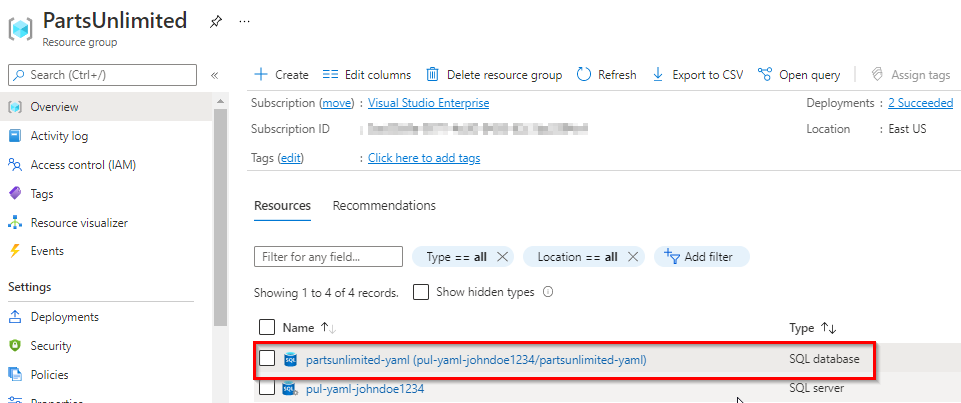The image size is (961, 403).
Task: Collapse the sidebar with double chevron
Action: click(215, 75)
